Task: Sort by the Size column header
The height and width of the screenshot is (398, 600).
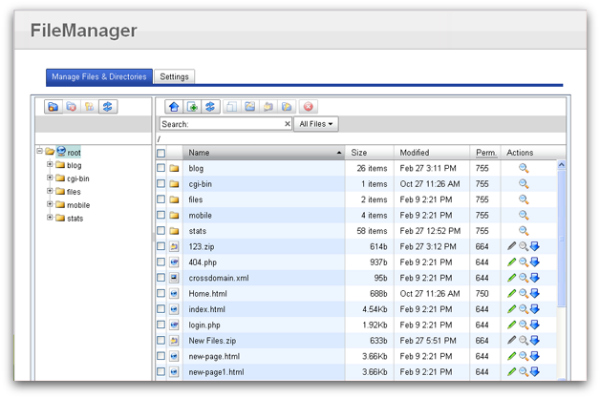Action: point(369,153)
